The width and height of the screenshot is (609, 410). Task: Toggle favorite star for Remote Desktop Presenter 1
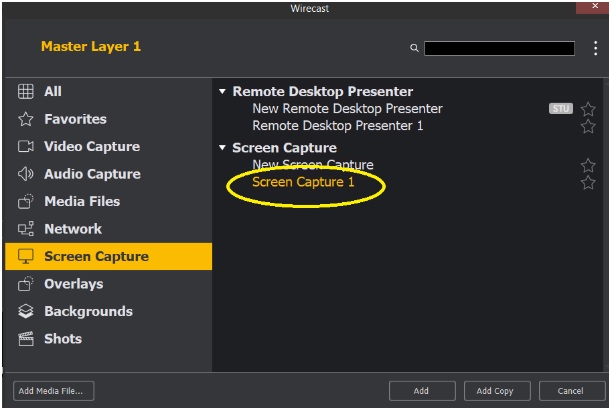pos(588,127)
